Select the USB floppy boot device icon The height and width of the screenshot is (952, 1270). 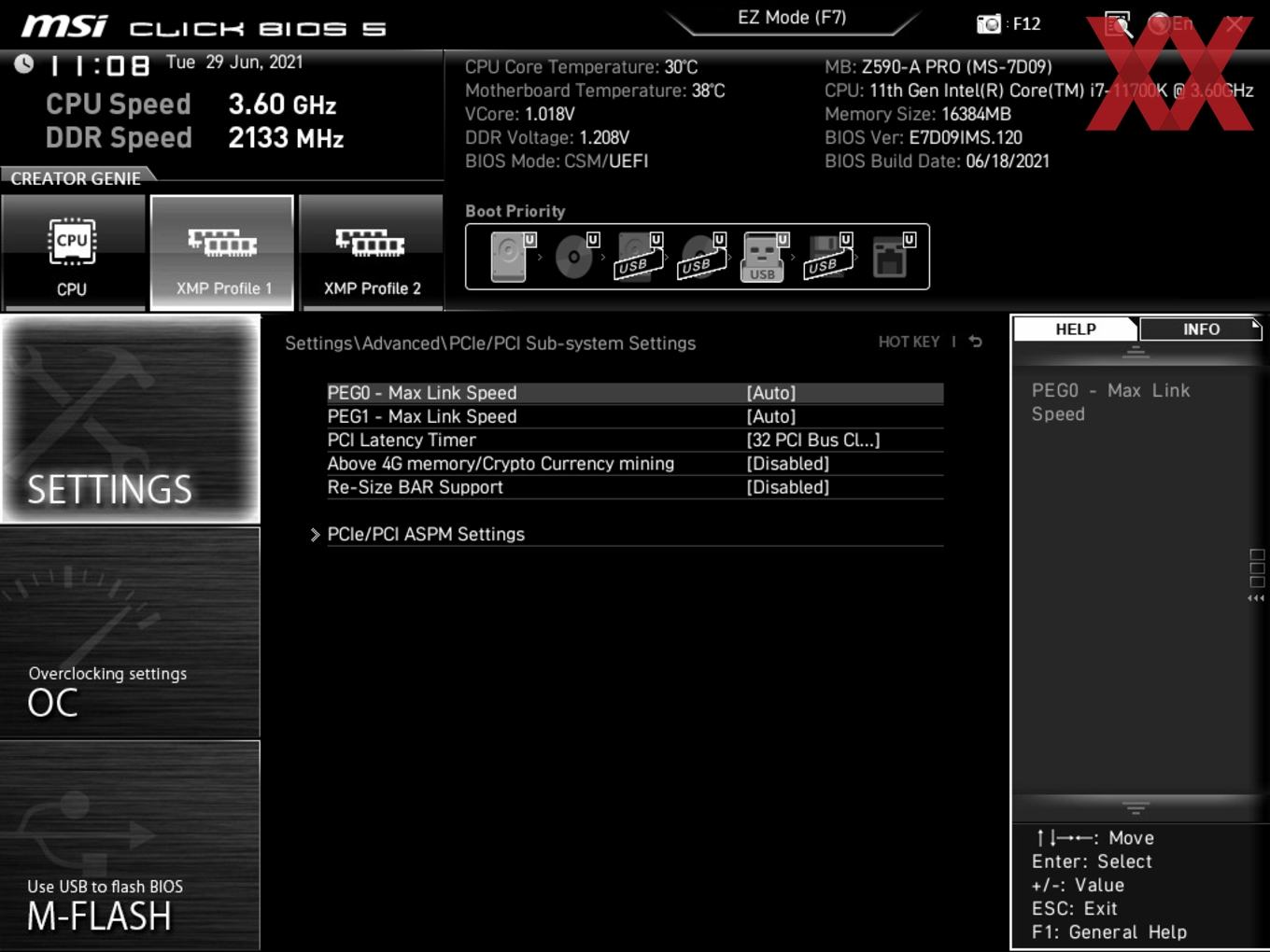coord(827,257)
